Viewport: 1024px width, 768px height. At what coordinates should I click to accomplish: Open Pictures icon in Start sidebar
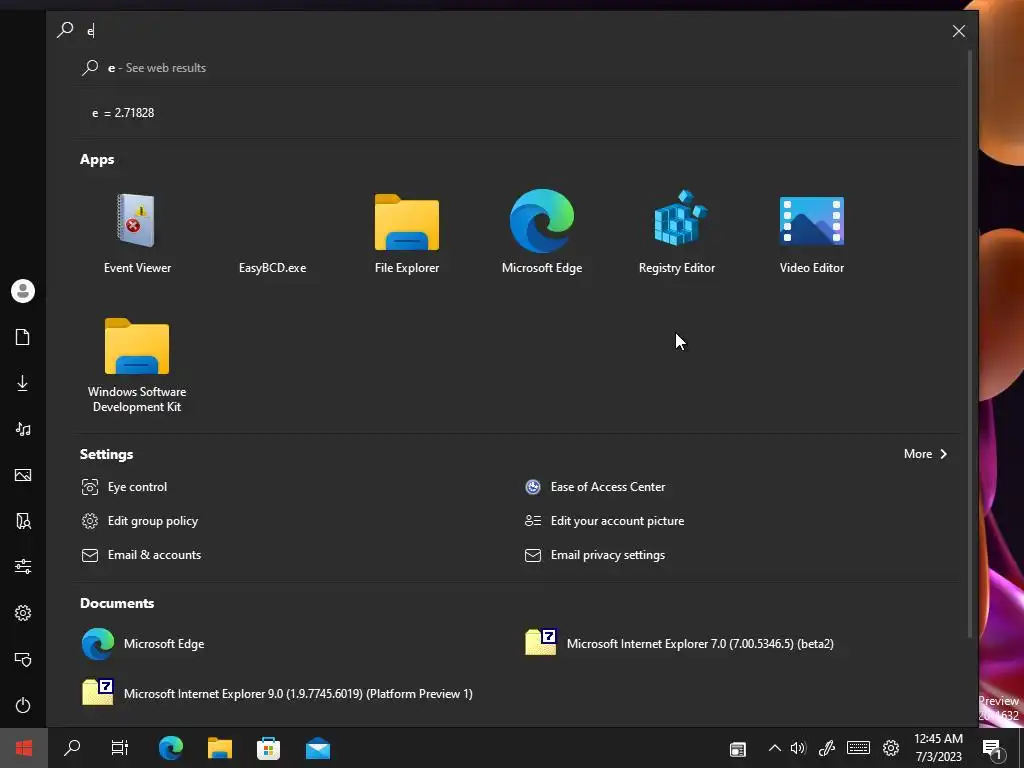click(23, 475)
